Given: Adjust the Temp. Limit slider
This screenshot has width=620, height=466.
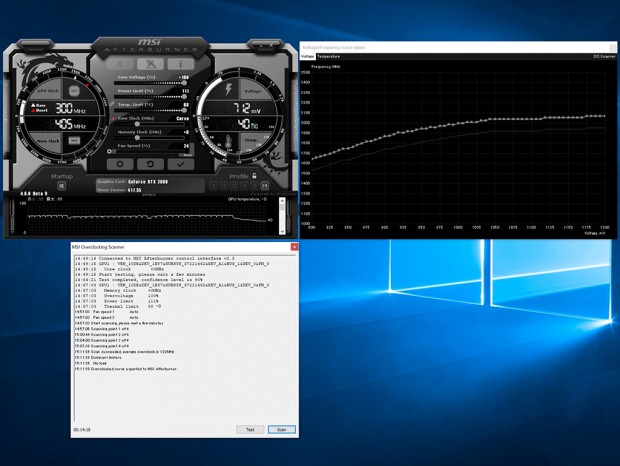Looking at the screenshot, I should coord(150,110).
